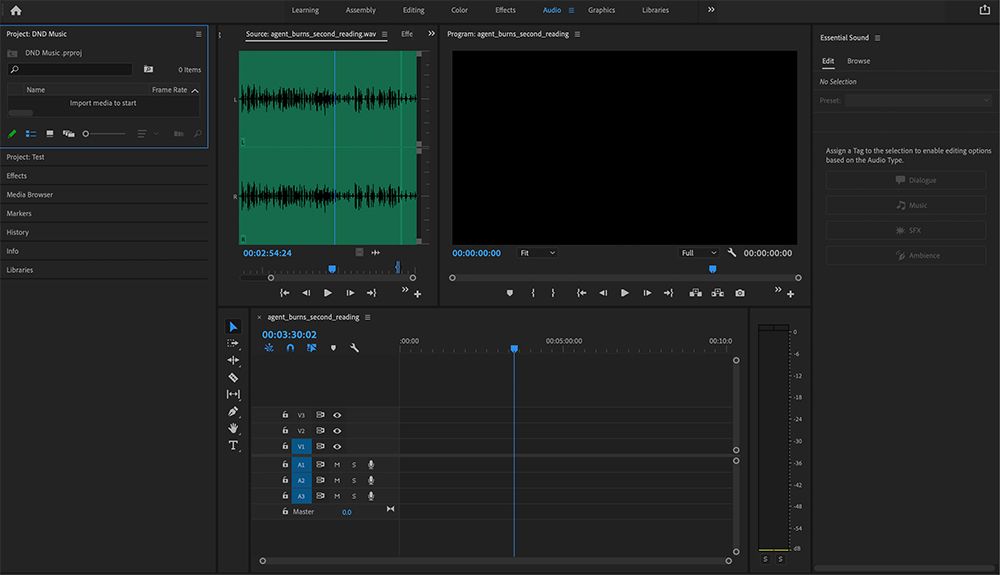Image resolution: width=1000 pixels, height=575 pixels.
Task: Click the Home icon
Action: (16, 10)
